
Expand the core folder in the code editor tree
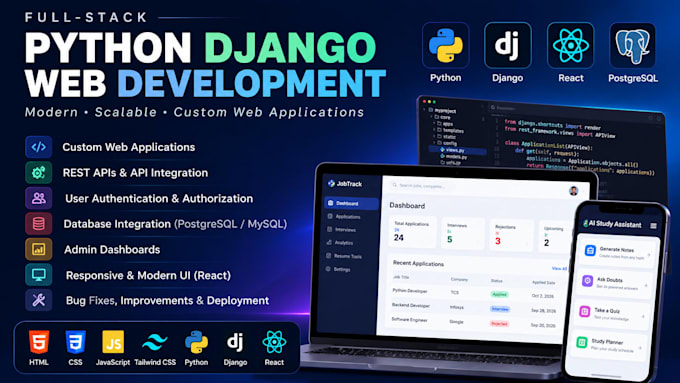pos(441,117)
